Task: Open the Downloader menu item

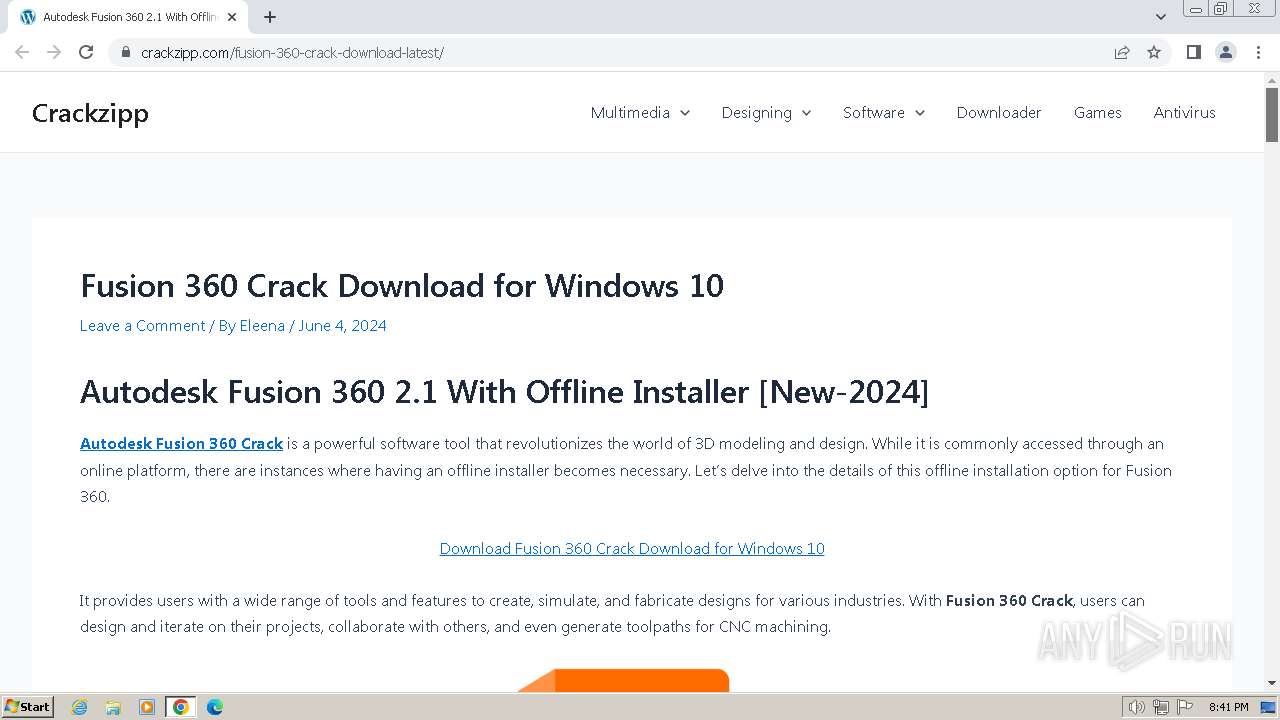Action: pos(999,113)
